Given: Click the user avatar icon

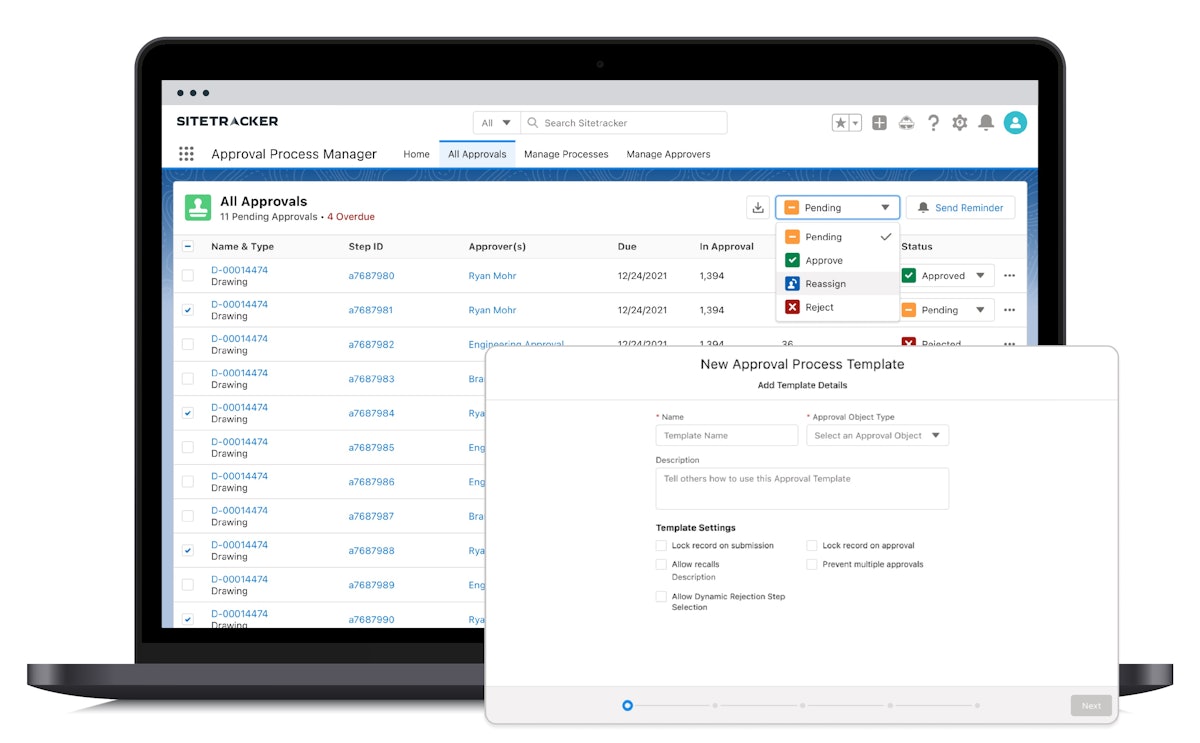Looking at the screenshot, I should (1016, 122).
